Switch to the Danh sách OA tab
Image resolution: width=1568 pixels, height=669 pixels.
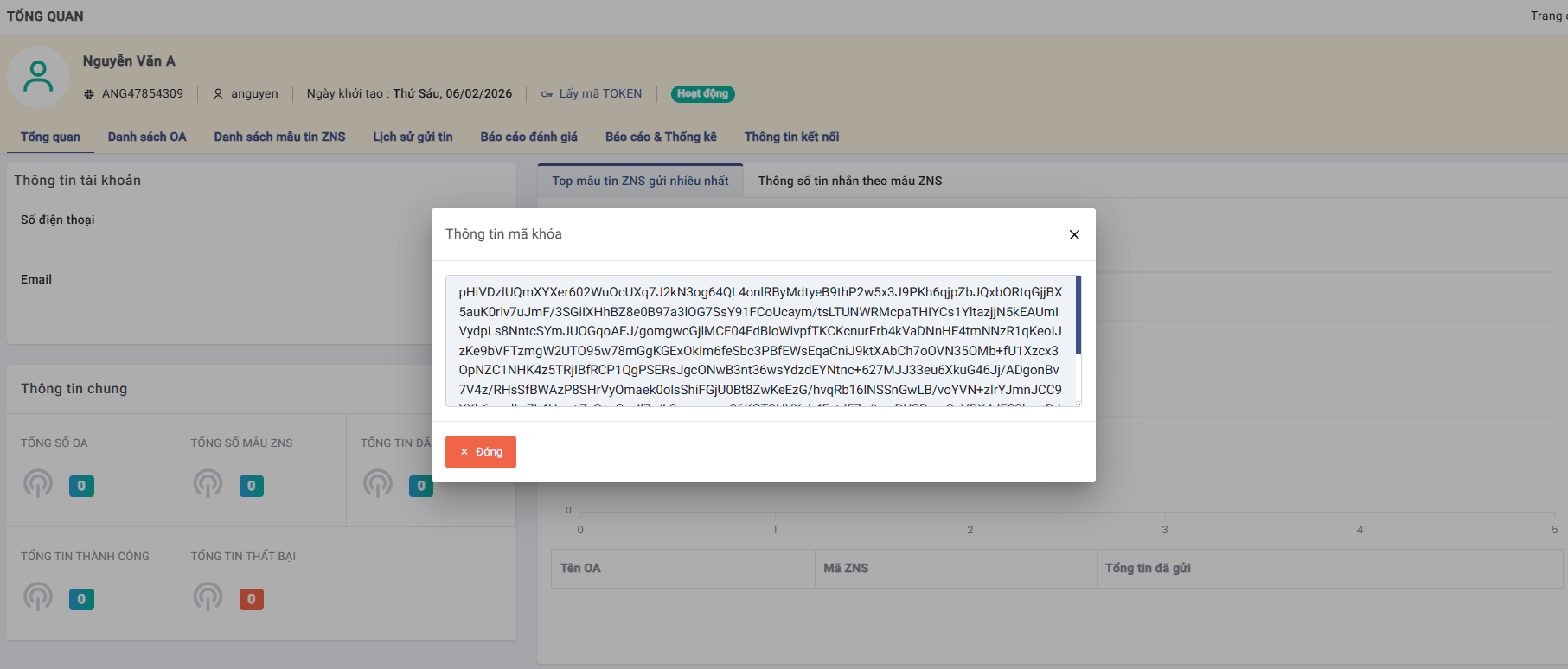click(147, 137)
